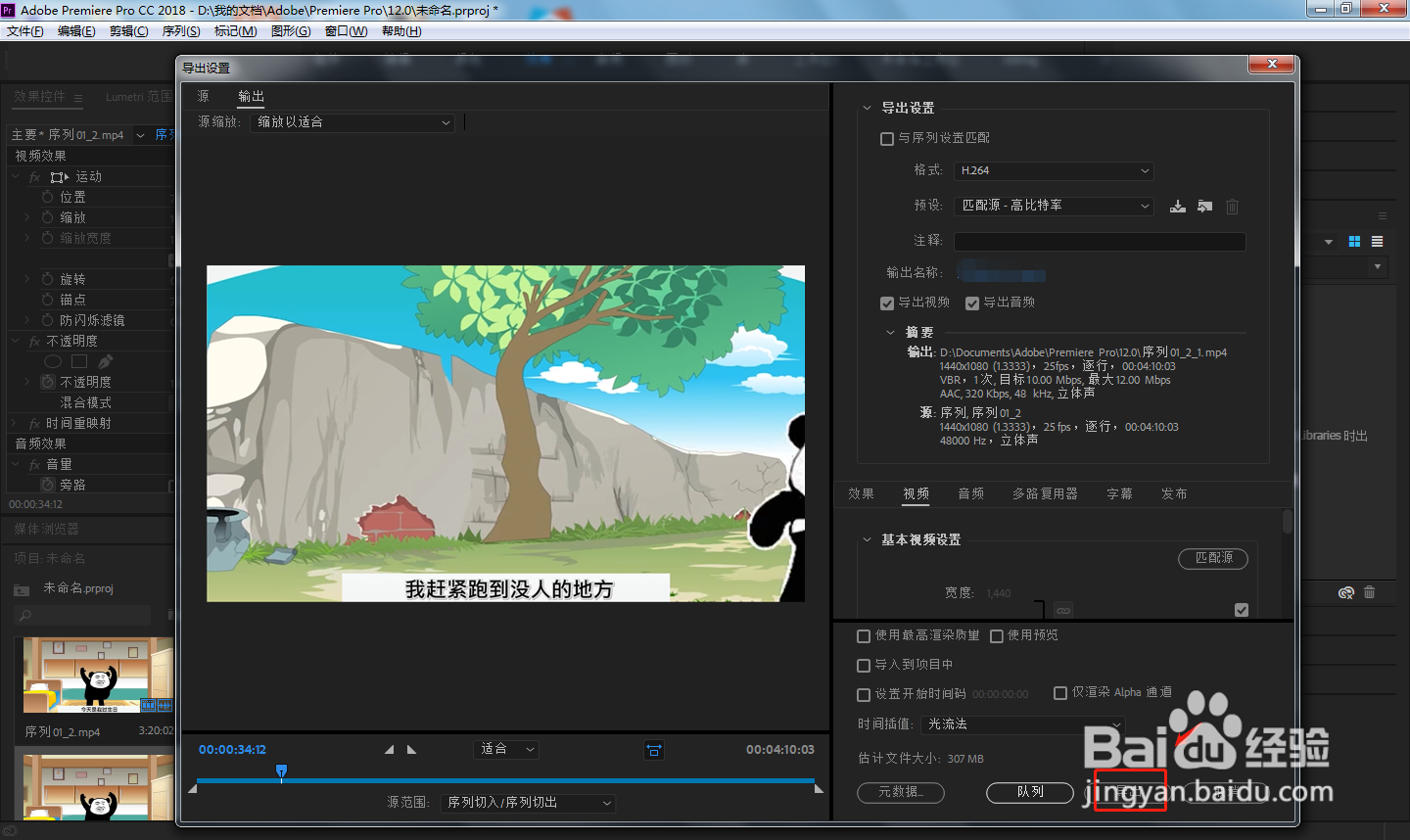Click the fx badge next to 不透明度
The height and width of the screenshot is (840, 1410).
coord(34,342)
